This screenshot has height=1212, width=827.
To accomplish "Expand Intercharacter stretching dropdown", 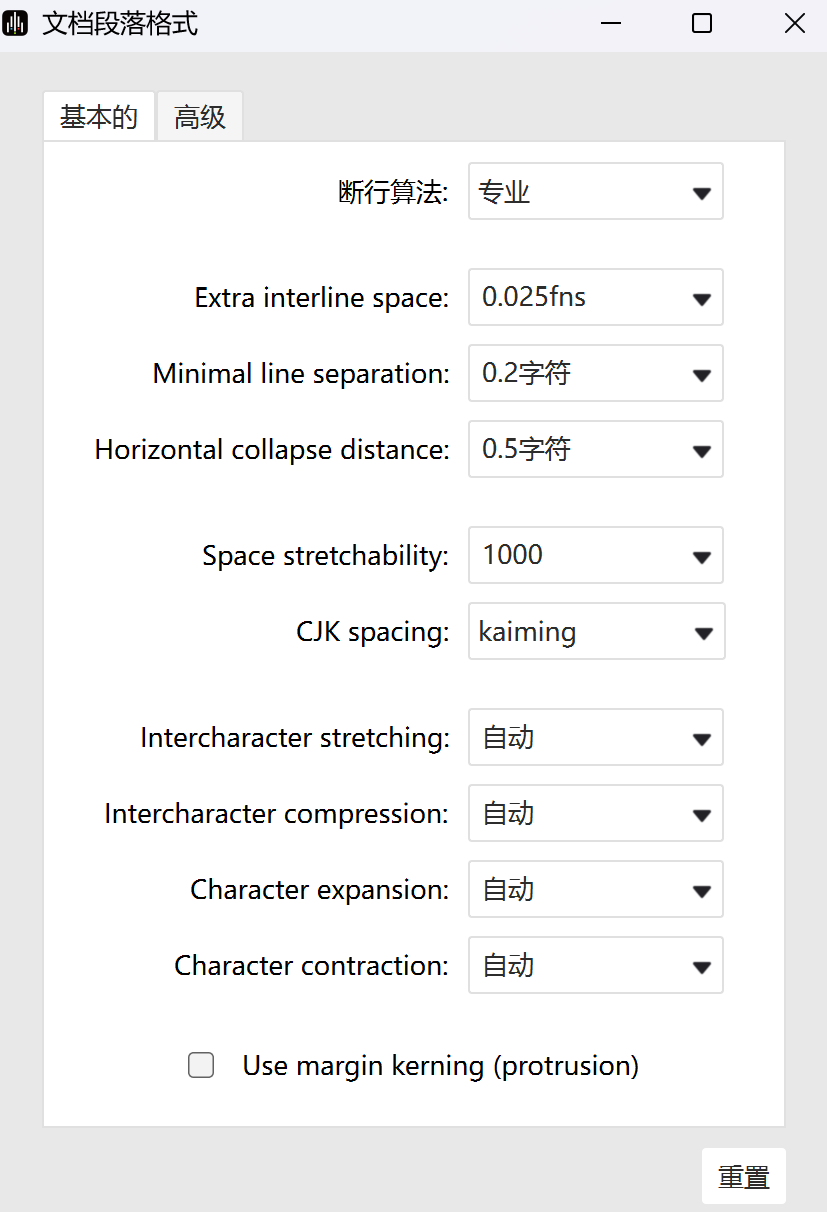I will coord(595,737).
